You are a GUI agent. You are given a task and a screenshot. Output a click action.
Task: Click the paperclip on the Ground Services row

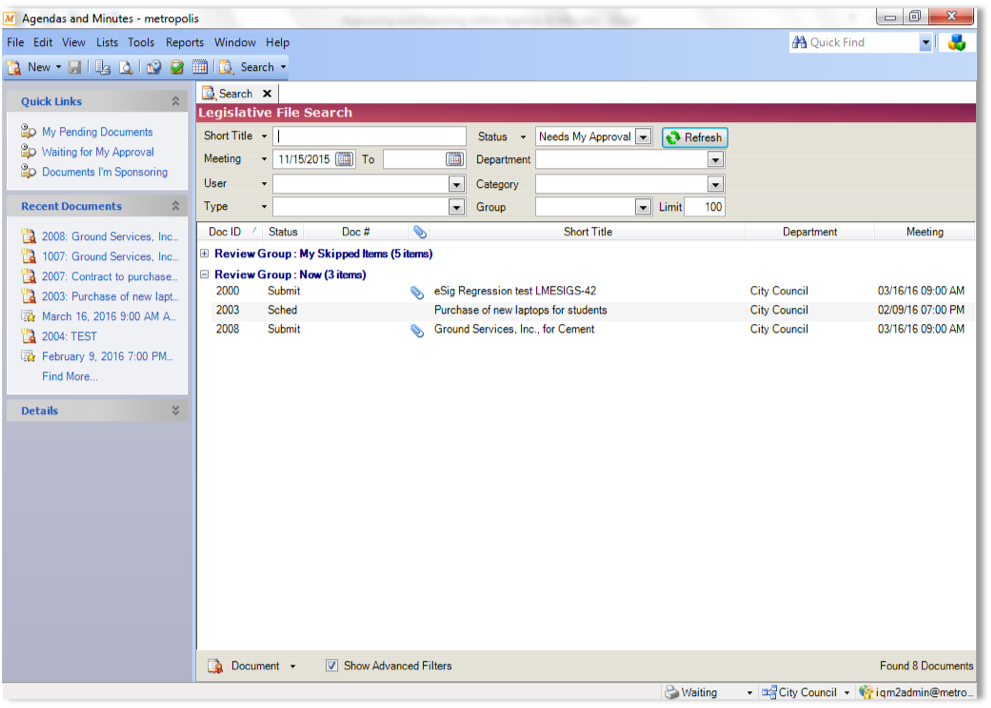[x=417, y=331]
